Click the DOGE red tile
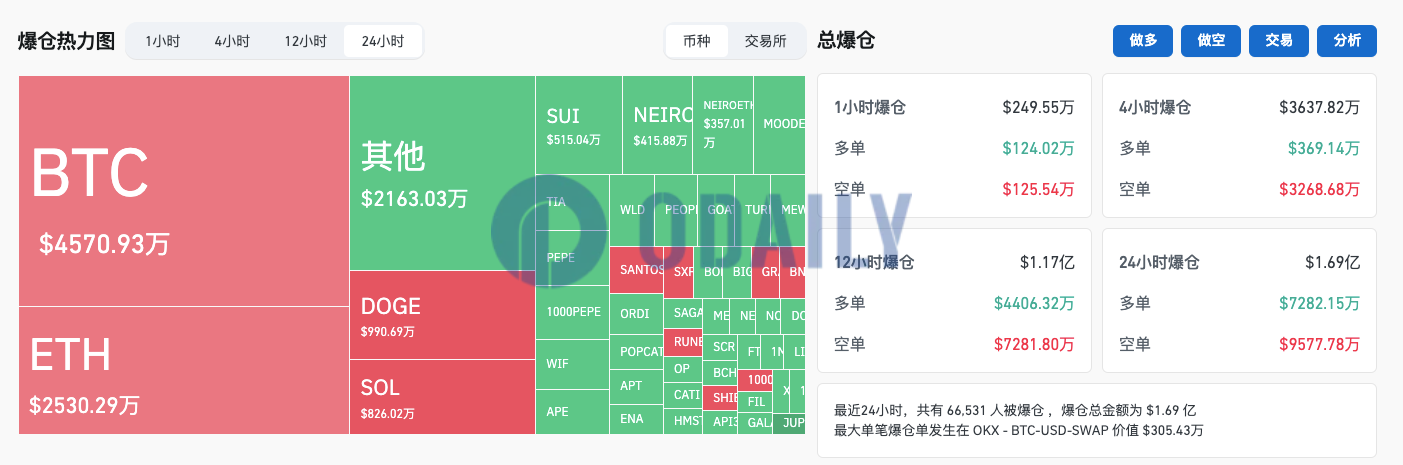 point(441,315)
